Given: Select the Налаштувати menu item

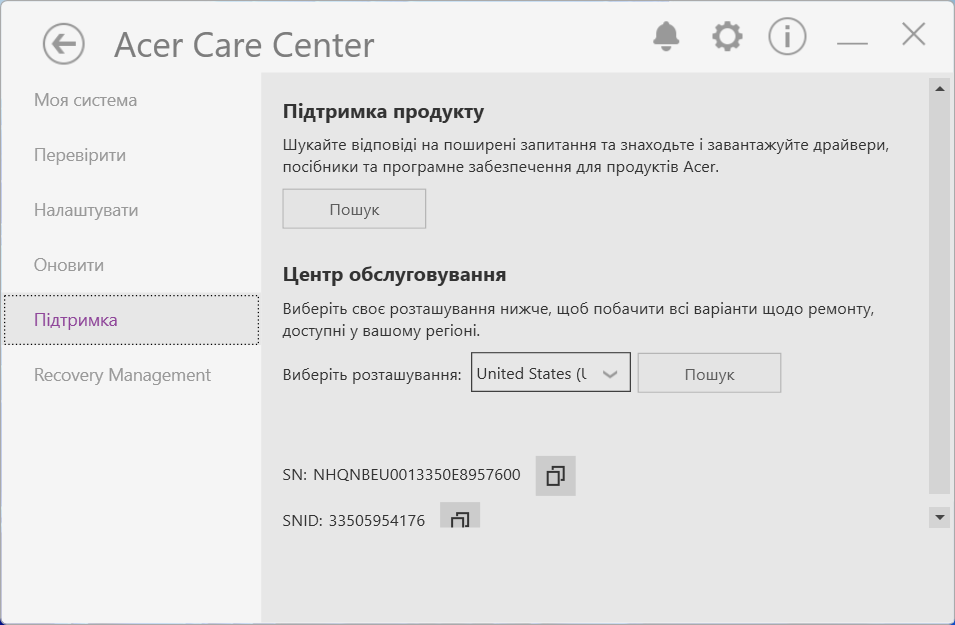Looking at the screenshot, I should [x=86, y=210].
